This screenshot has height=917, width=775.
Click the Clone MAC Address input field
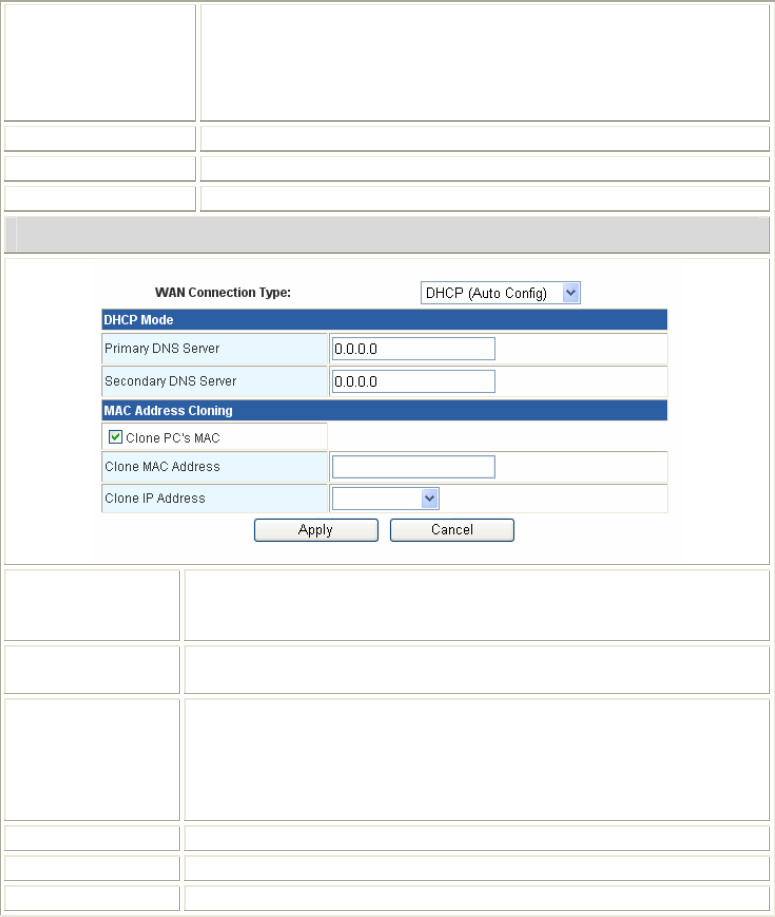point(413,467)
